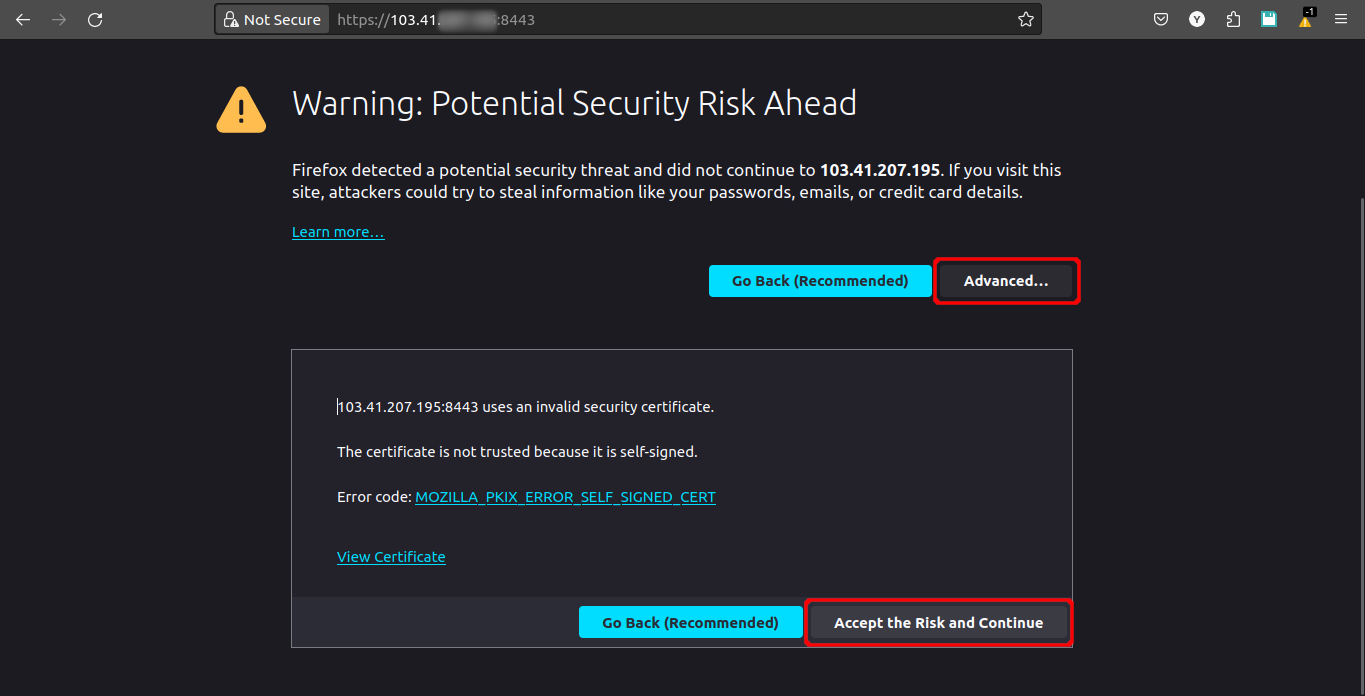
Task: Reload the current page
Action: [x=95, y=19]
